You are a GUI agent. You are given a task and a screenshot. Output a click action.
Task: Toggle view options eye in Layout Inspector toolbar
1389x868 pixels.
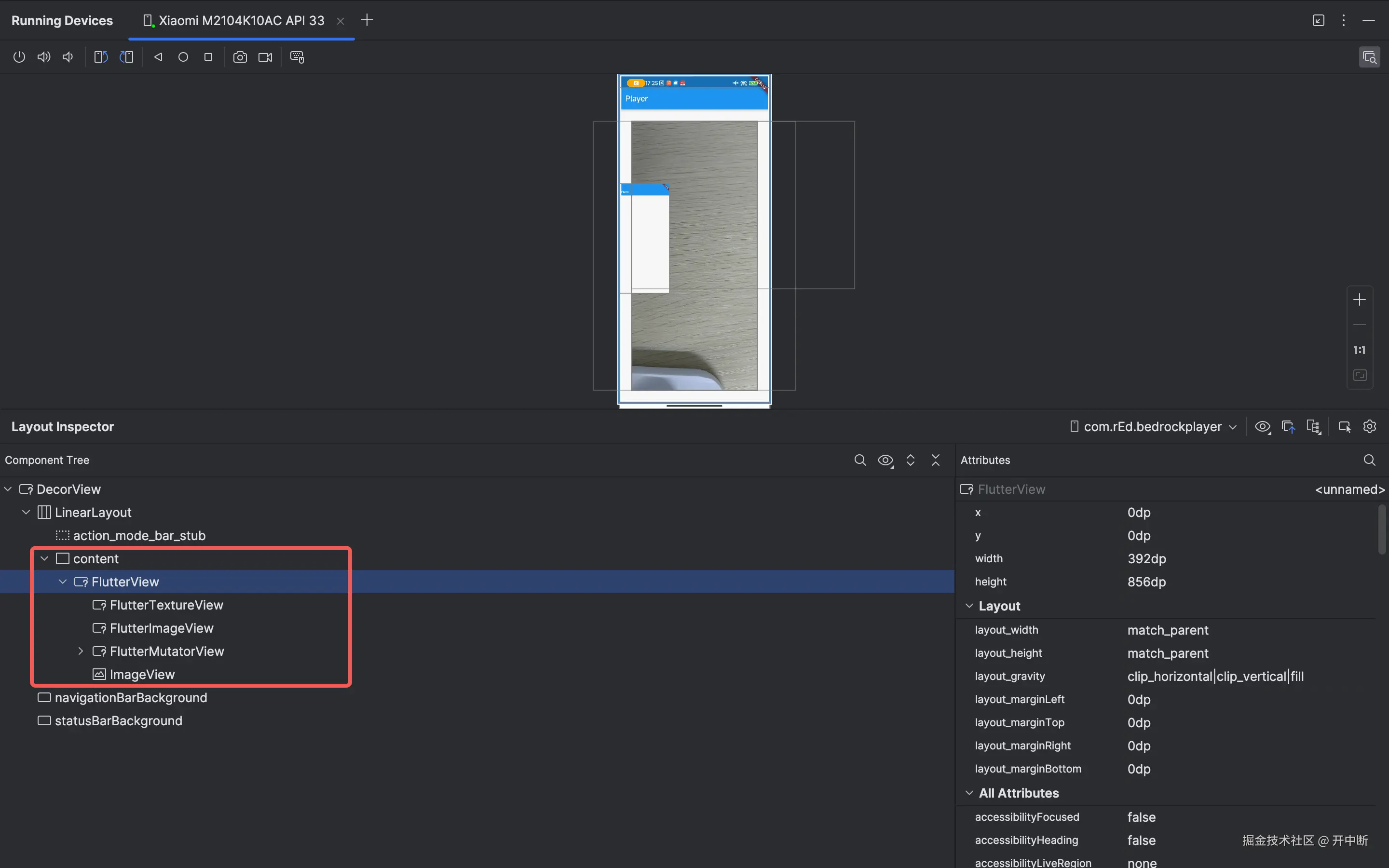click(1262, 427)
